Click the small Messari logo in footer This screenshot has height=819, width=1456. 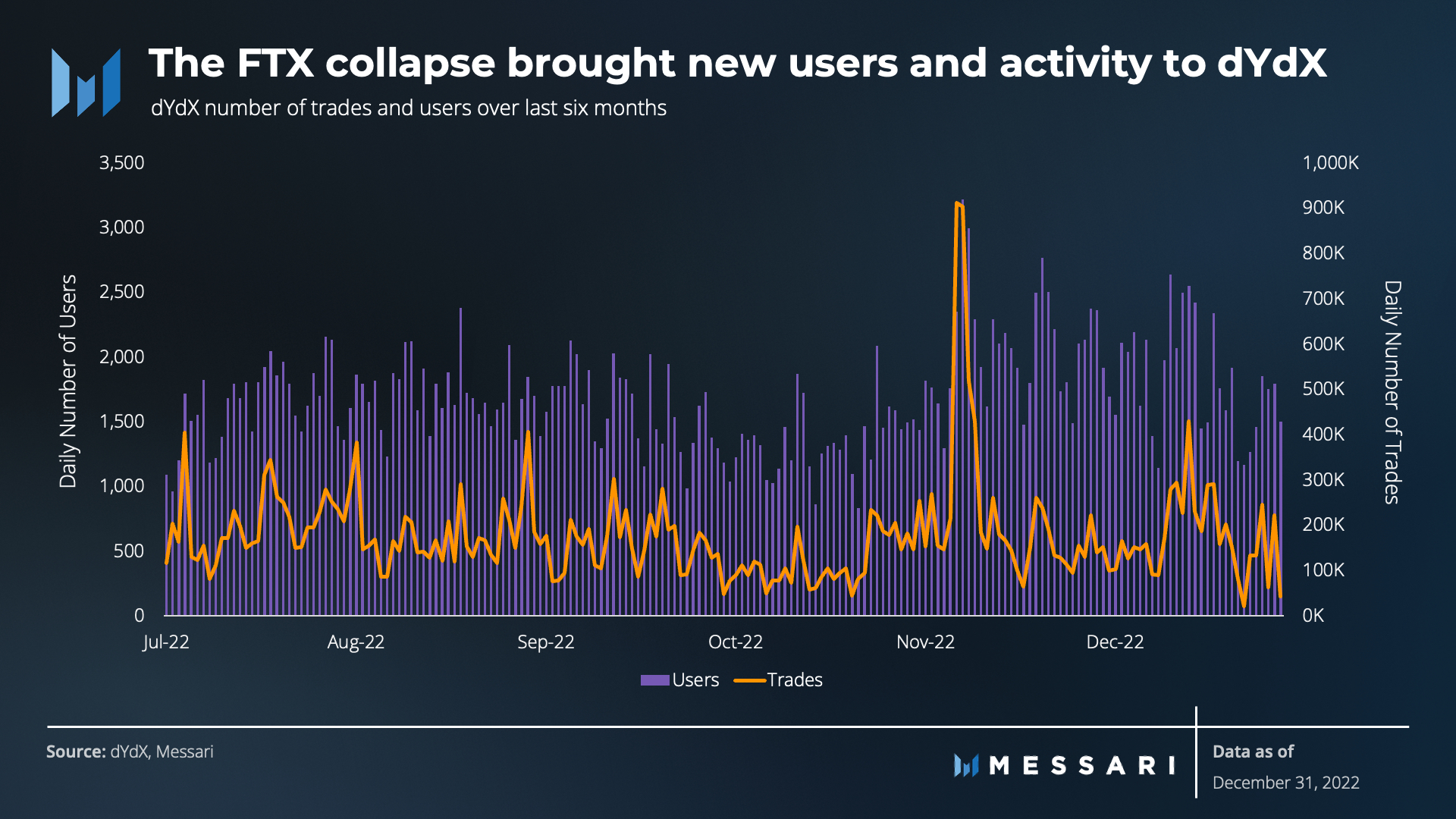pos(966,765)
